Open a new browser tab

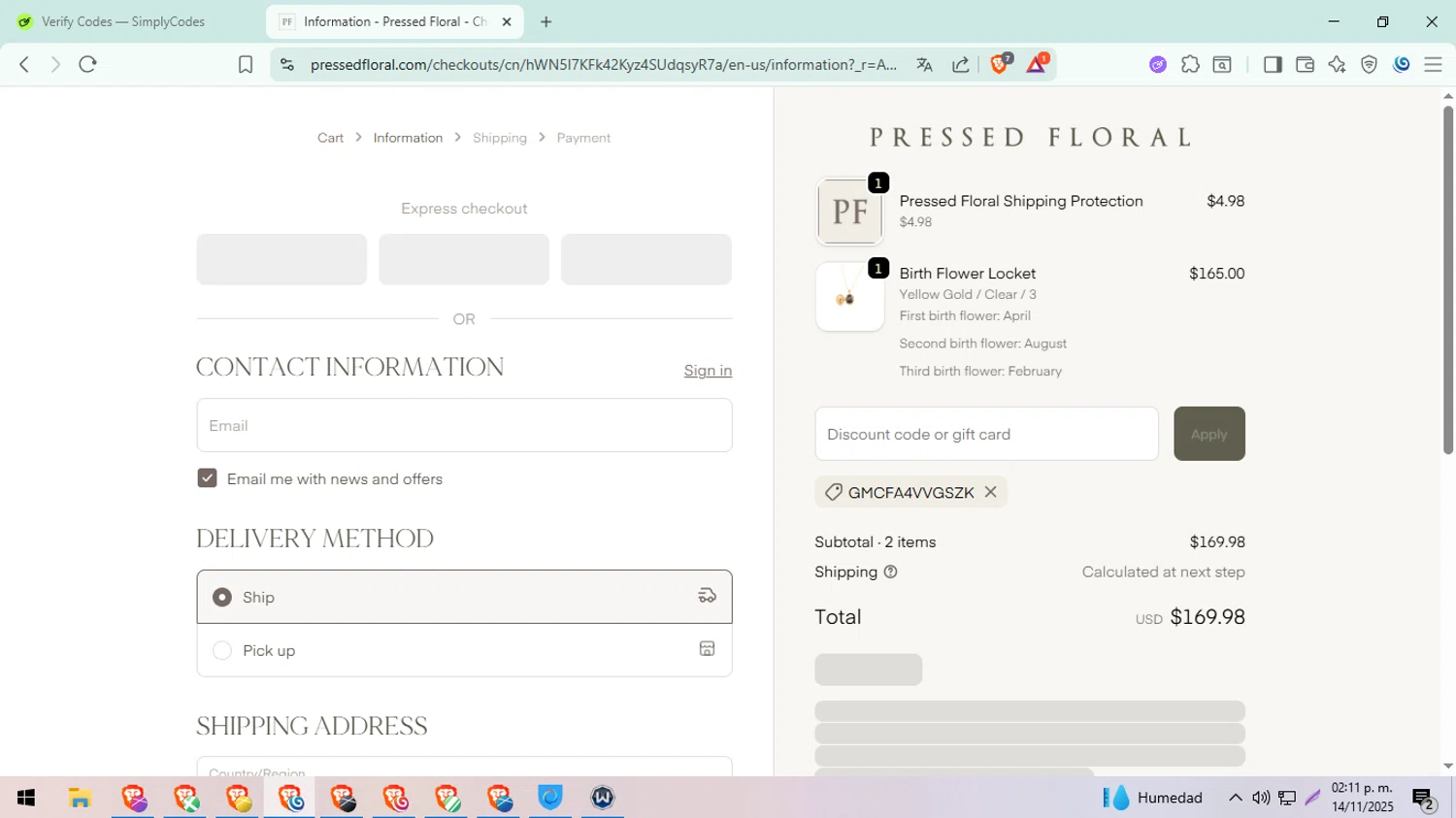546,21
